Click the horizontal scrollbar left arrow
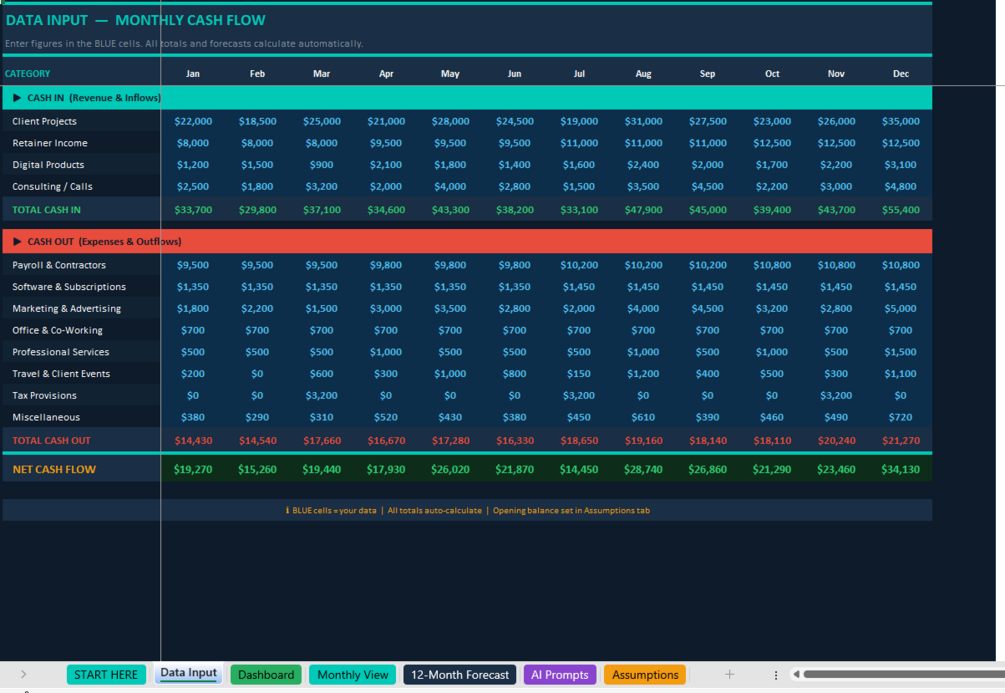The width and height of the screenshot is (1005, 693). pyautogui.click(x=796, y=674)
